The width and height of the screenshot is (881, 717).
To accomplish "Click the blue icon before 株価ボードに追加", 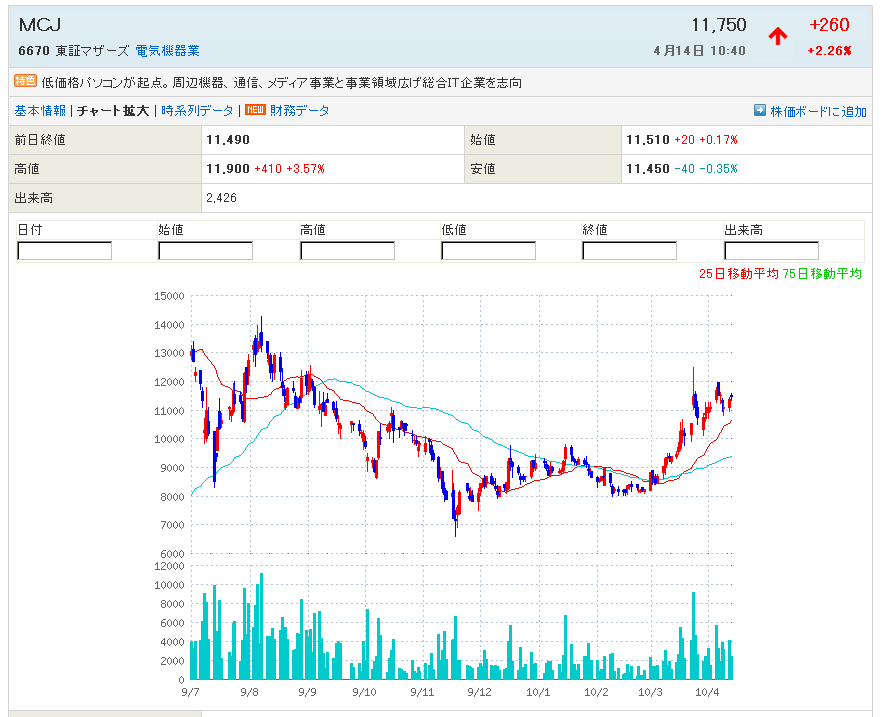I will pos(760,111).
